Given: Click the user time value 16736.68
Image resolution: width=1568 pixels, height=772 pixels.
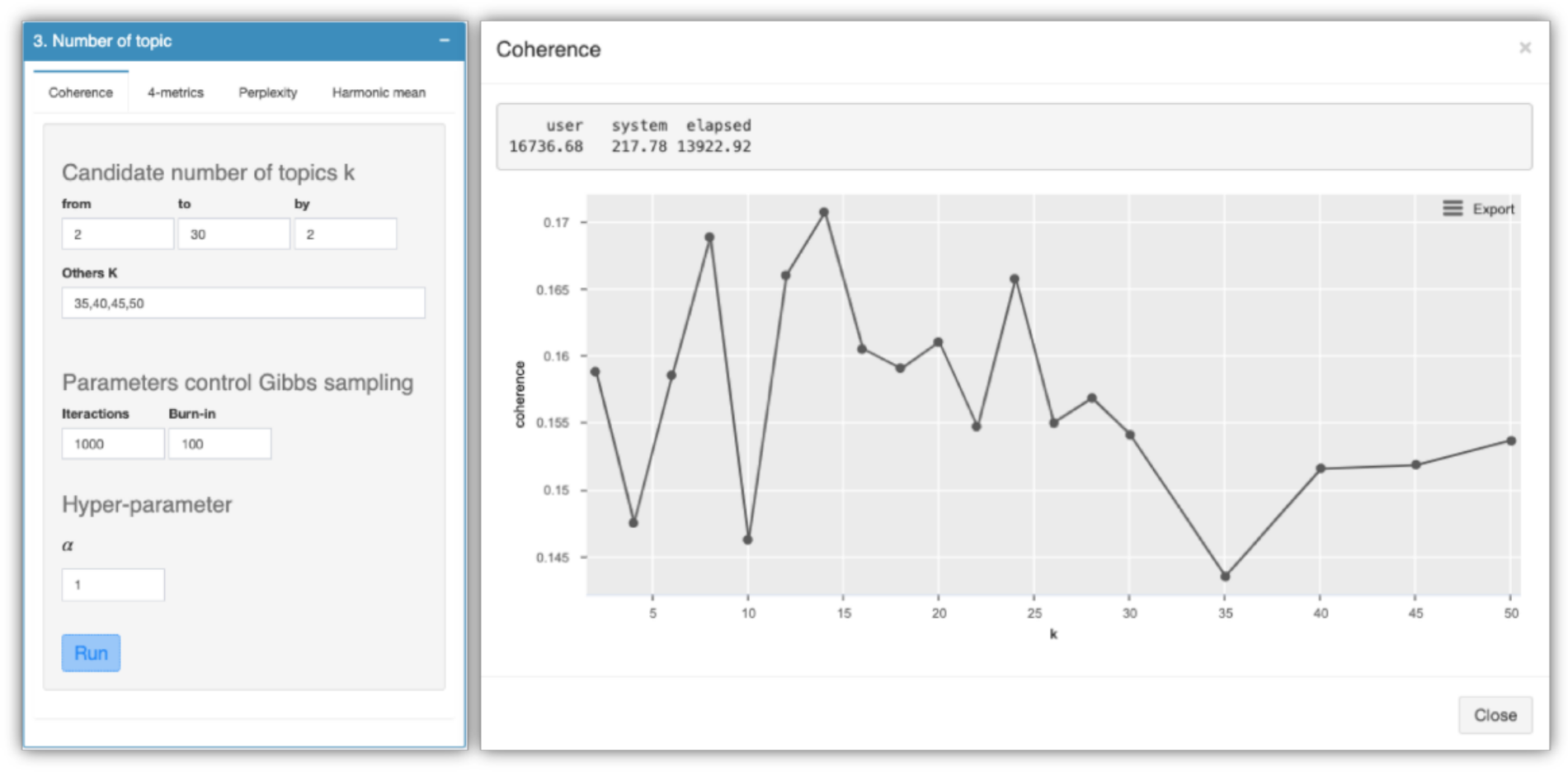Looking at the screenshot, I should point(546,147).
